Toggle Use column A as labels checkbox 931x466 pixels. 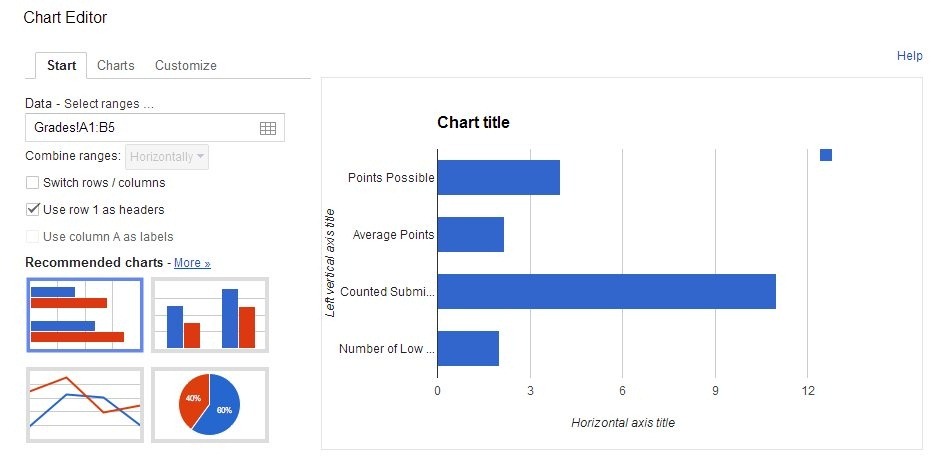coord(33,237)
